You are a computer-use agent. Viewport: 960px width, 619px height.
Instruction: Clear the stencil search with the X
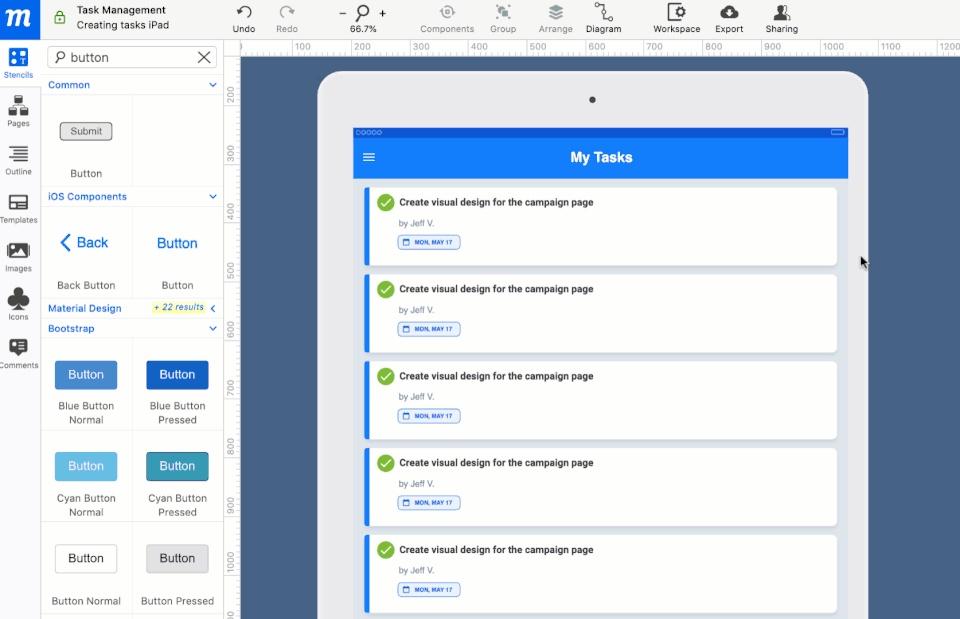204,58
